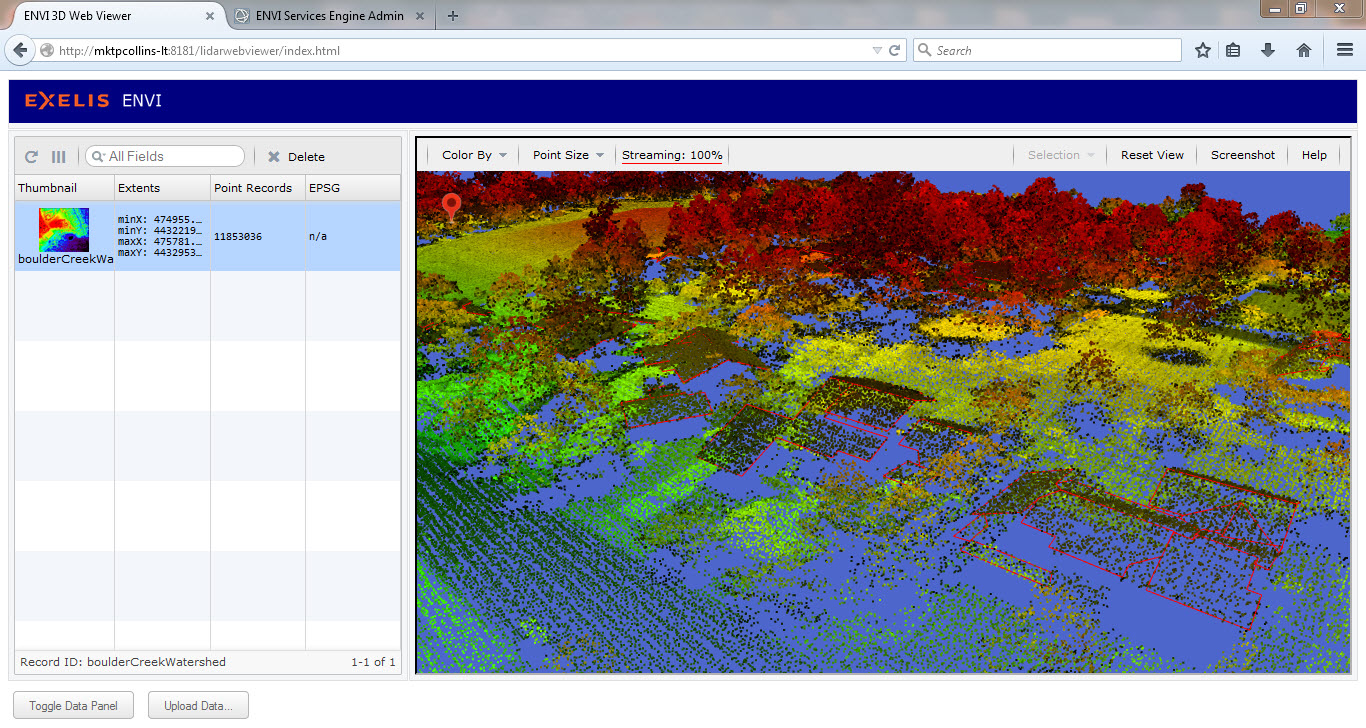Viewport: 1366px width, 728px height.
Task: Open the browser downloads arrow
Action: pos(1268,50)
